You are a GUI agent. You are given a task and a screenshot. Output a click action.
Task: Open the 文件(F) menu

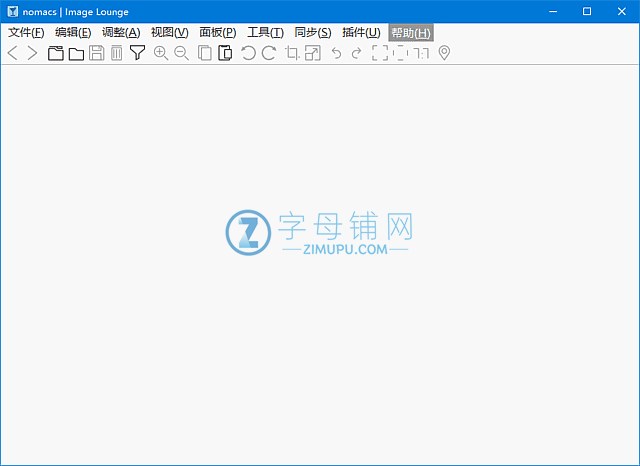click(x=26, y=33)
